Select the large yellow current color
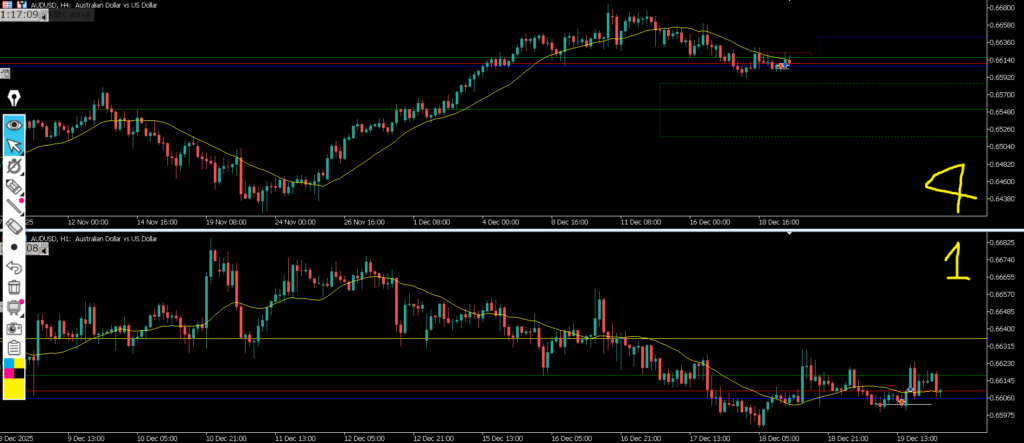1024x443 pixels. click(14, 390)
